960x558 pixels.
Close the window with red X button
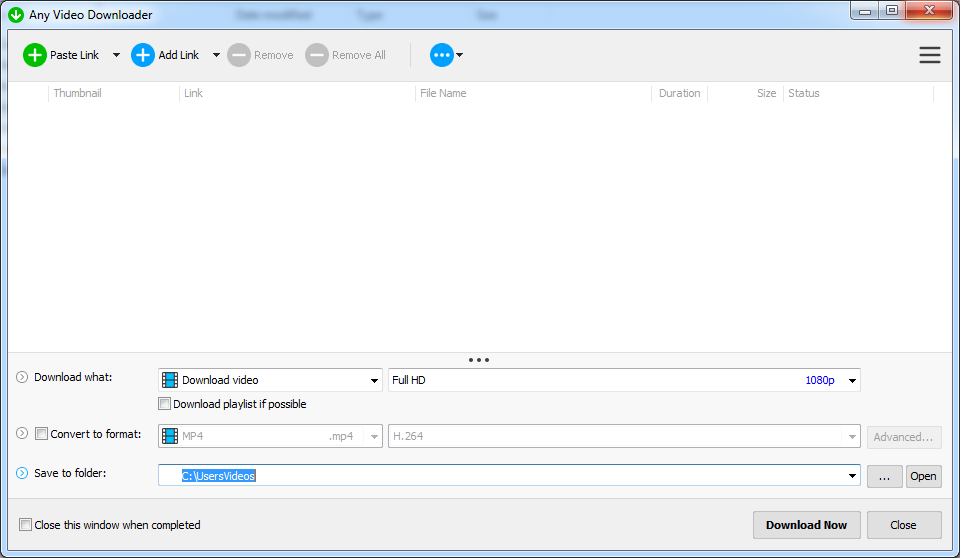point(929,10)
